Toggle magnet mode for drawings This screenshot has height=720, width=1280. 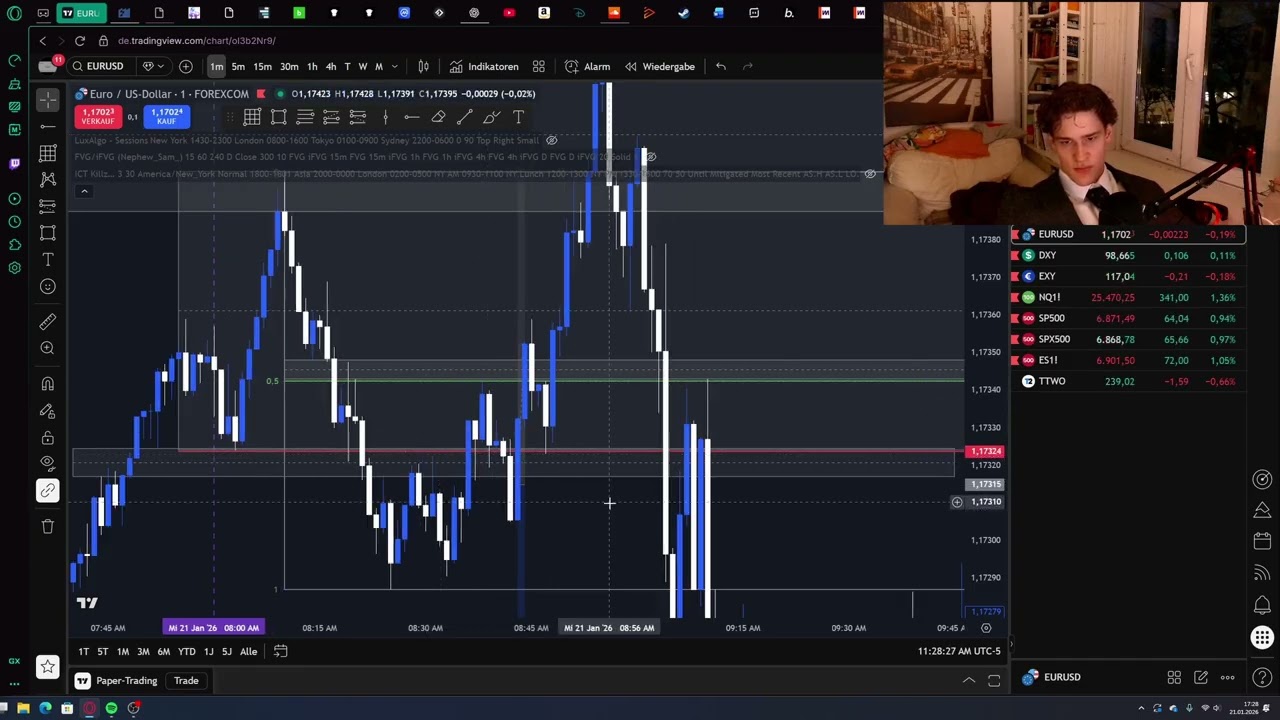(47, 384)
